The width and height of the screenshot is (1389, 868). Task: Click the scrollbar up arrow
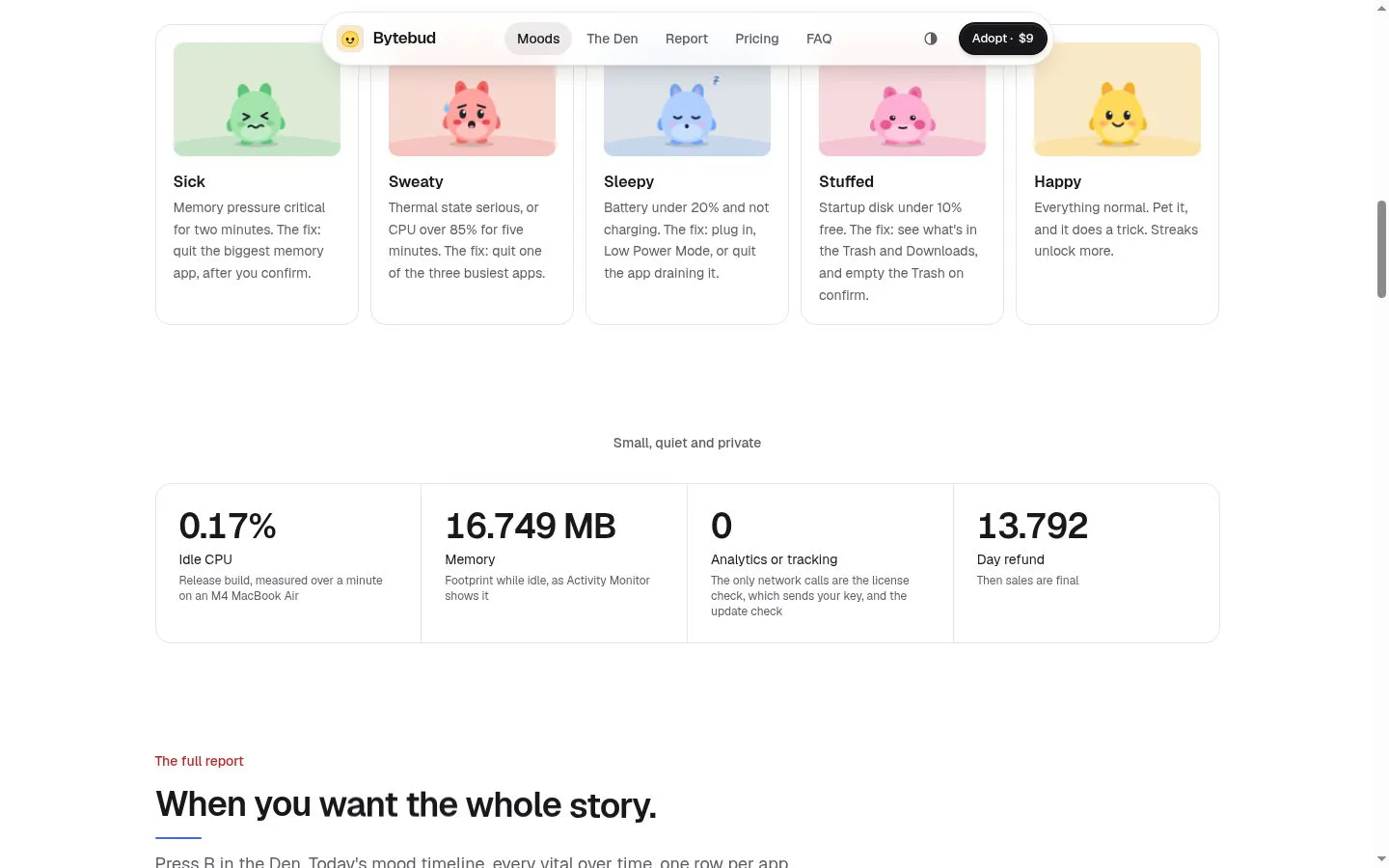[1381, 9]
